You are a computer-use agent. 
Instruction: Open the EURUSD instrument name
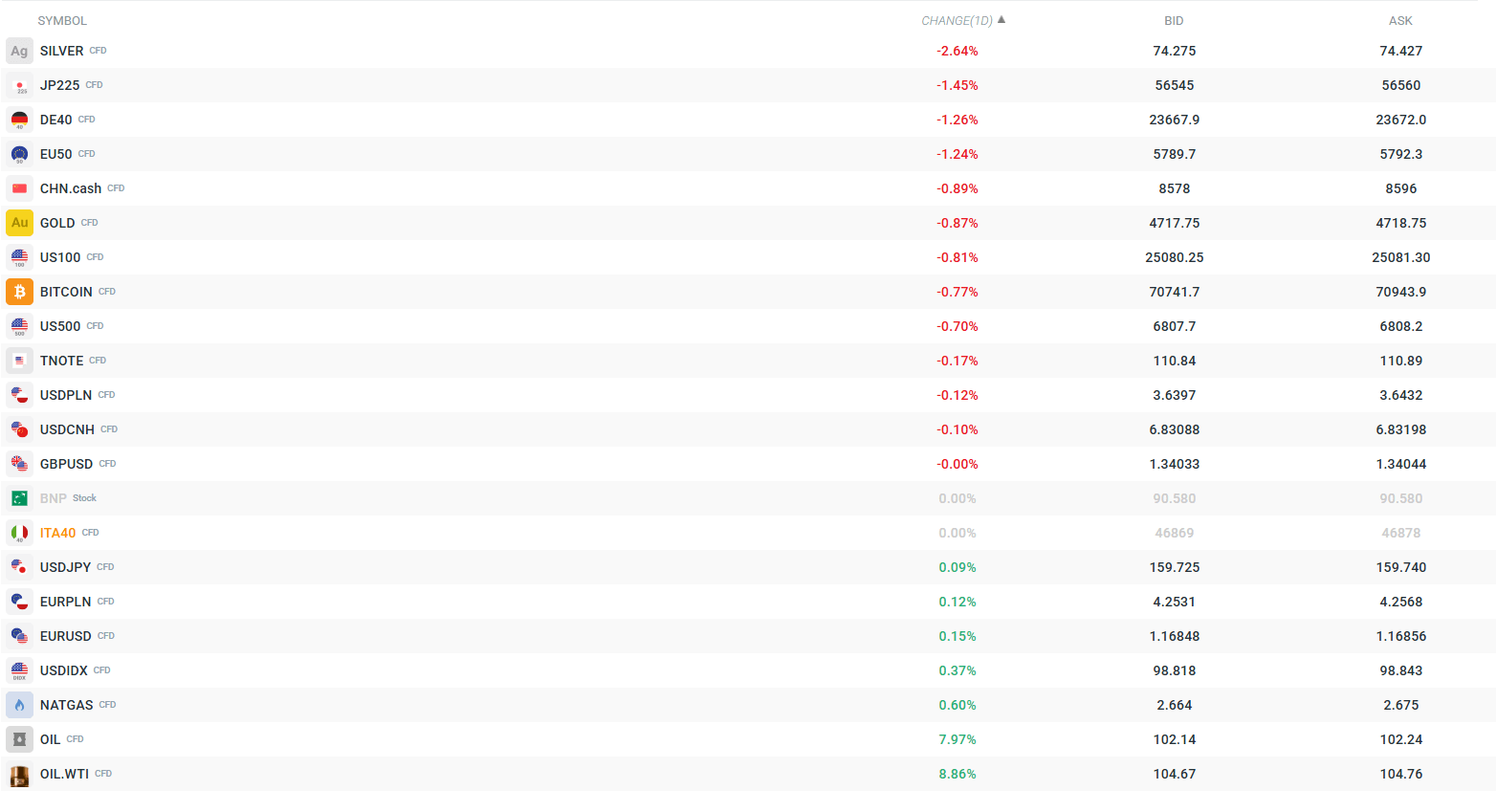click(66, 636)
